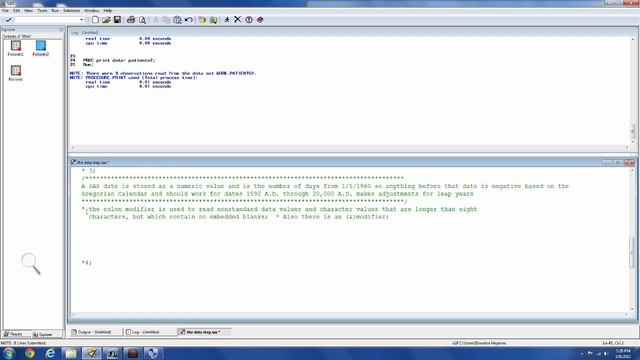640x360 pixels.
Task: Open the Run menu
Action: [55, 10]
